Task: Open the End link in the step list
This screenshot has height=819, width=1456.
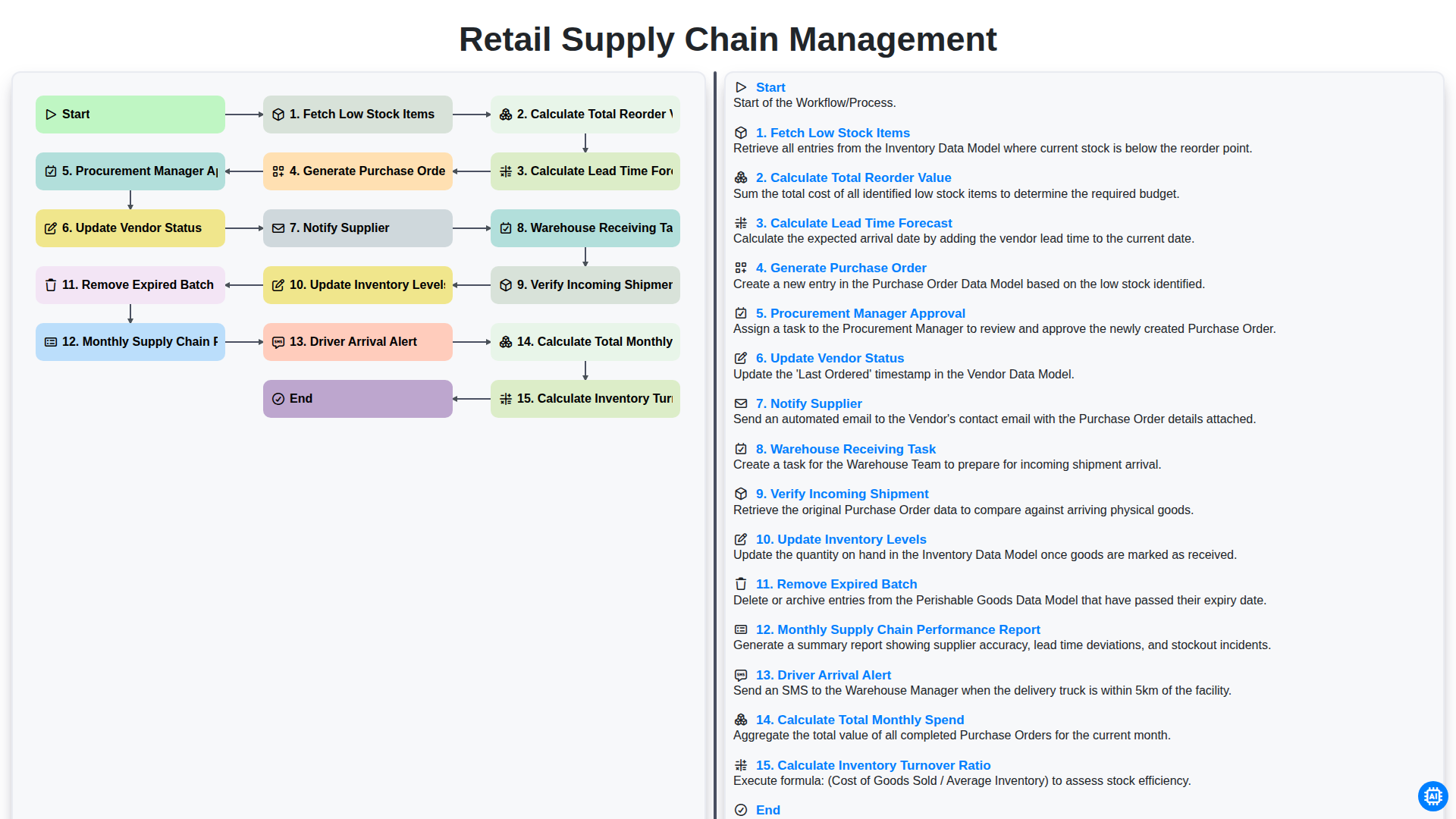Action: pyautogui.click(x=768, y=810)
